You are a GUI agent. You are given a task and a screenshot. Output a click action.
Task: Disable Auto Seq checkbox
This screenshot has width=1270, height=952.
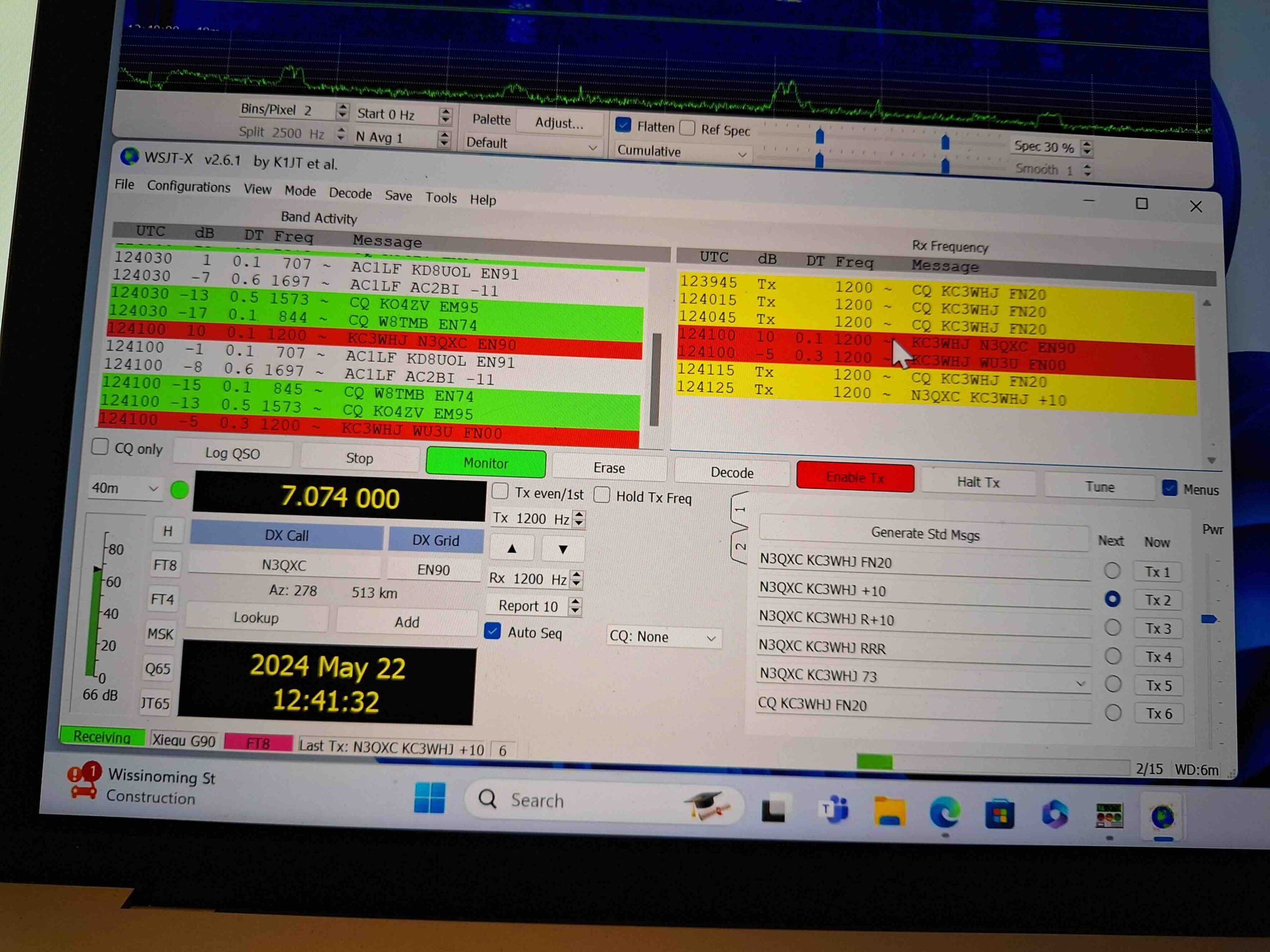click(x=492, y=631)
